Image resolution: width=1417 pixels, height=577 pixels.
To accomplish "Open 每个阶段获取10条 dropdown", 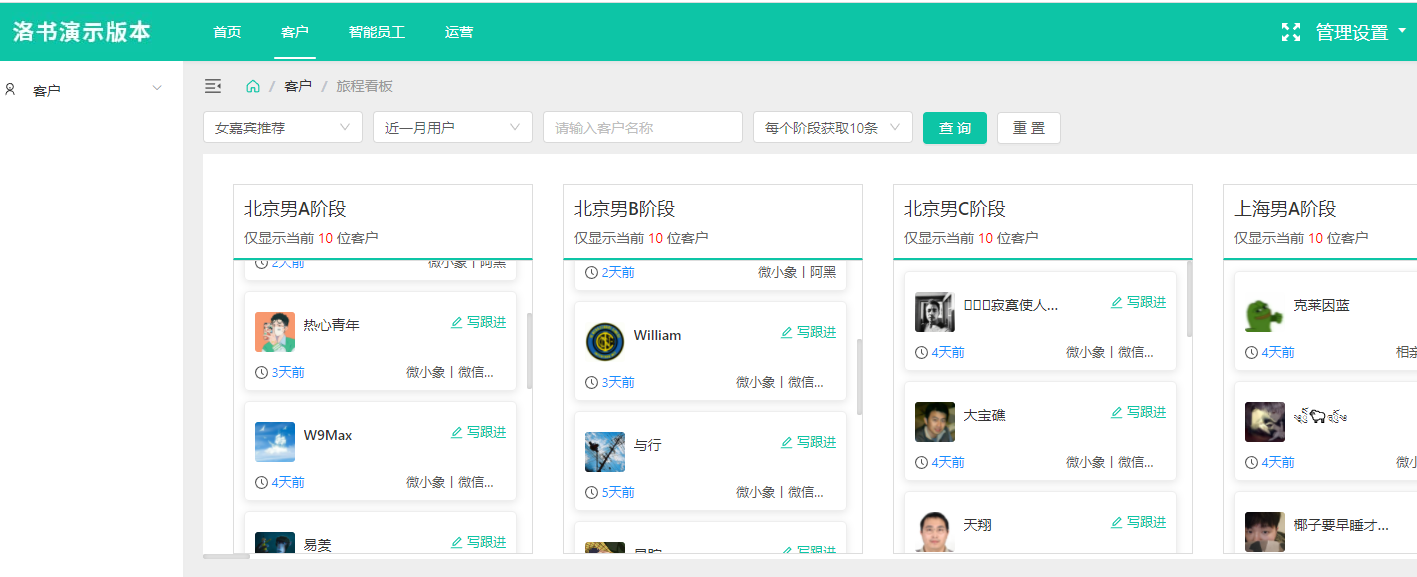I will coord(833,127).
